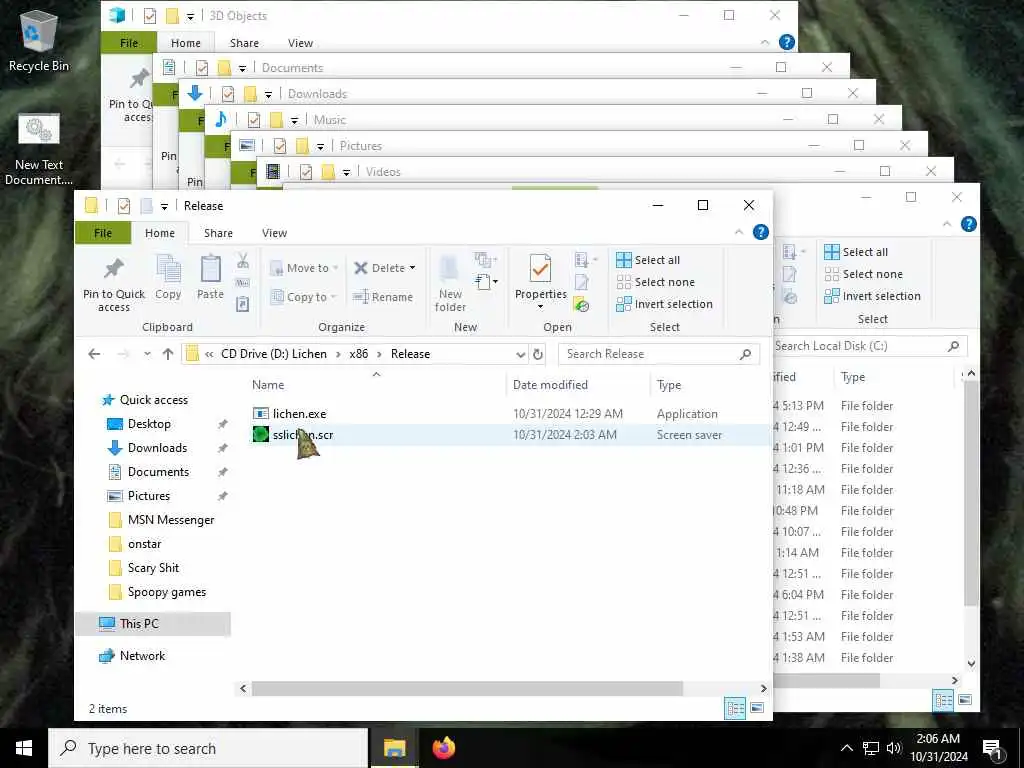Click the Properties checkmark icon
This screenshot has height=768, width=1024.
(x=540, y=269)
